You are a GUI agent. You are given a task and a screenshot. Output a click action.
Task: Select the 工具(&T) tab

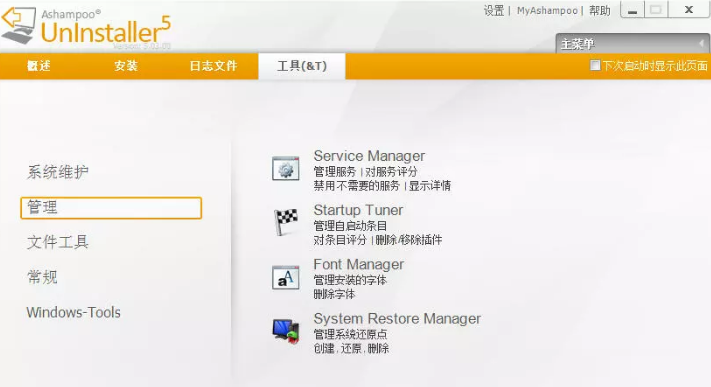302,66
